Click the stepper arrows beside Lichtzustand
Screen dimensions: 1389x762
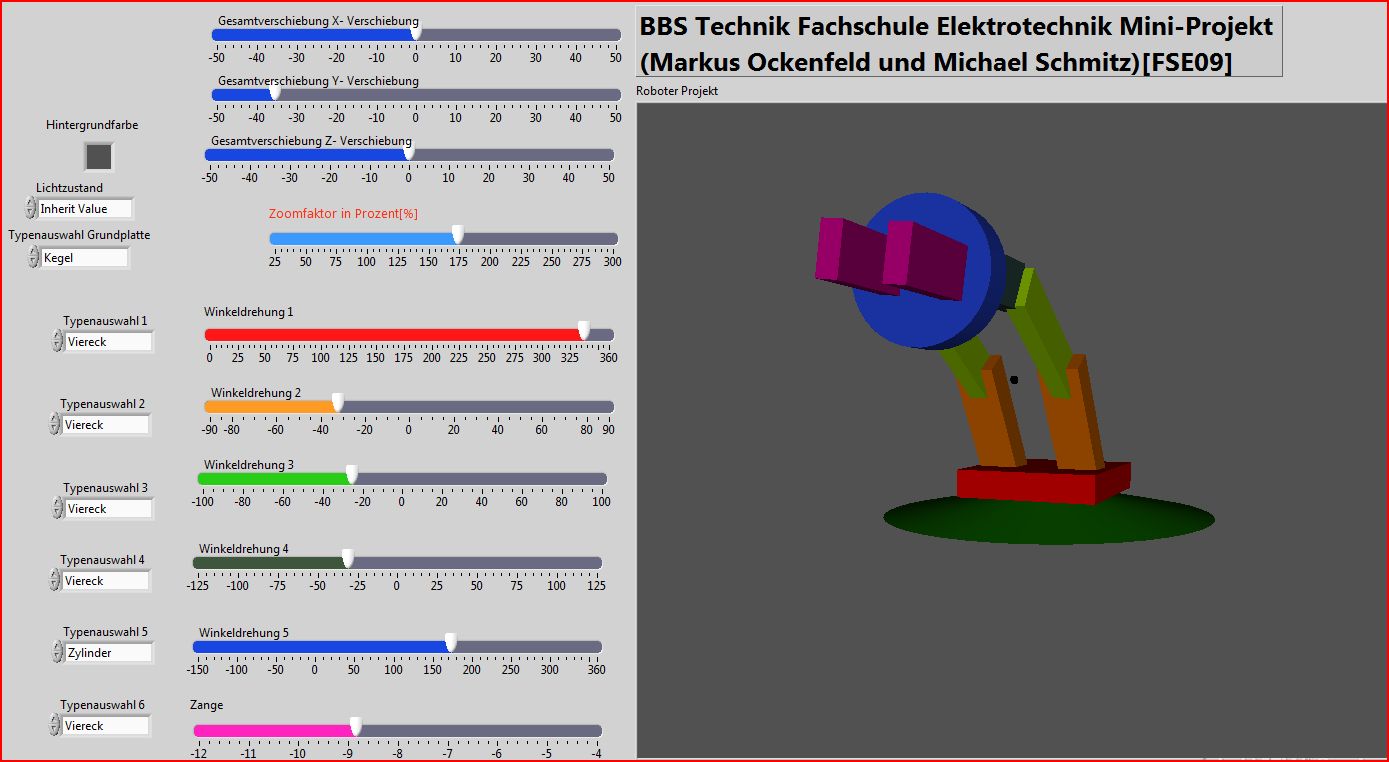tap(30, 208)
